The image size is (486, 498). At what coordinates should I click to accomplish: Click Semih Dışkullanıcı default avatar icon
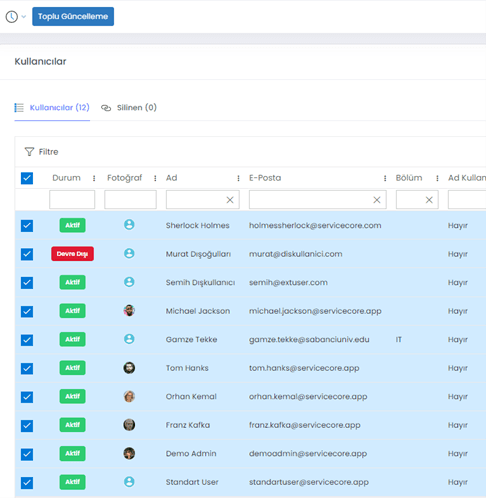tap(129, 282)
